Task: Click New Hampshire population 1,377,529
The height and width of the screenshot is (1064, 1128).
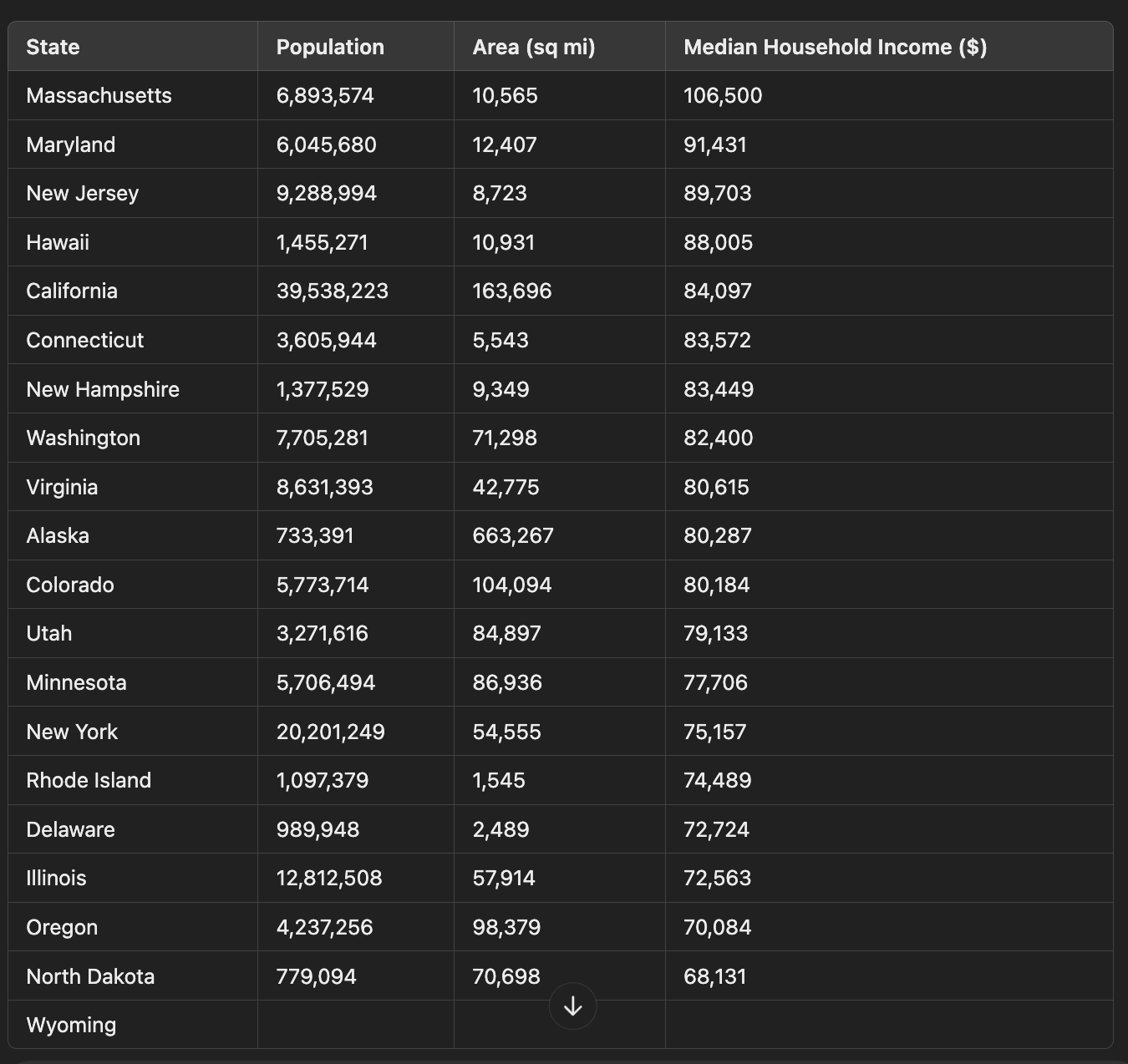Action: pos(323,389)
